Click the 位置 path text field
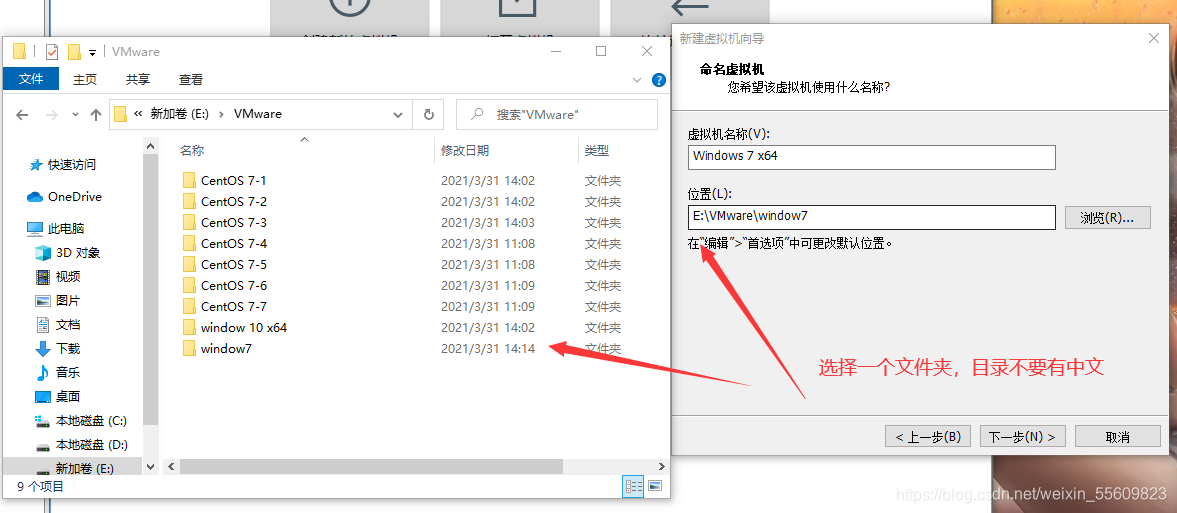This screenshot has width=1177, height=513. click(871, 217)
